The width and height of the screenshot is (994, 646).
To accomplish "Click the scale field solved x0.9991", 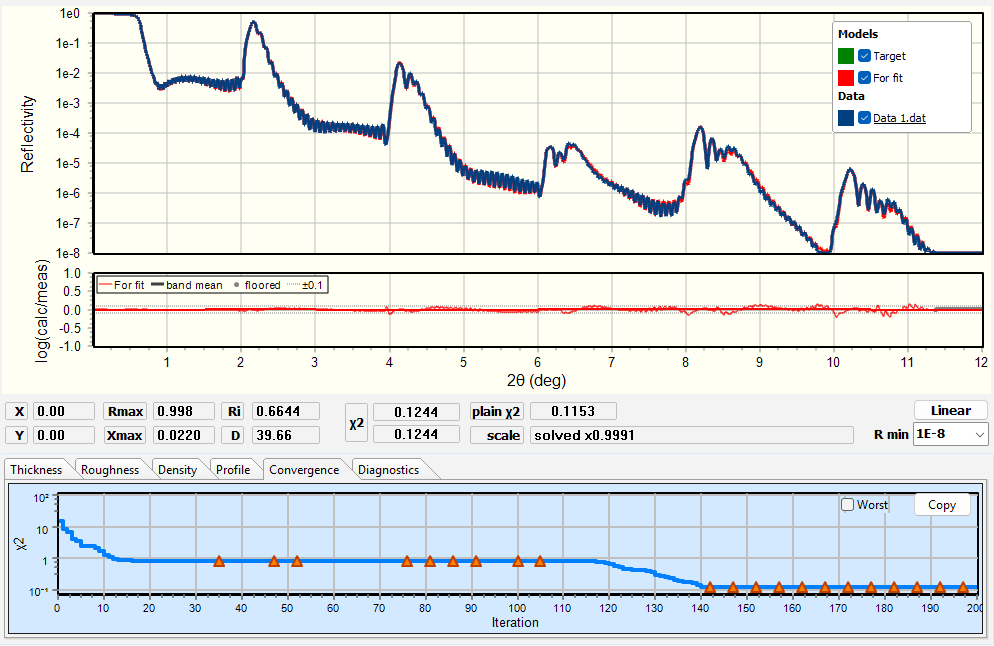I will (692, 436).
